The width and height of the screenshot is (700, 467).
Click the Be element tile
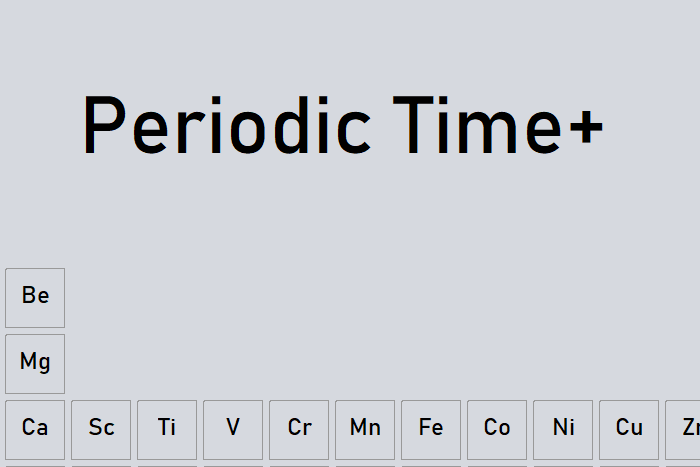(x=35, y=297)
